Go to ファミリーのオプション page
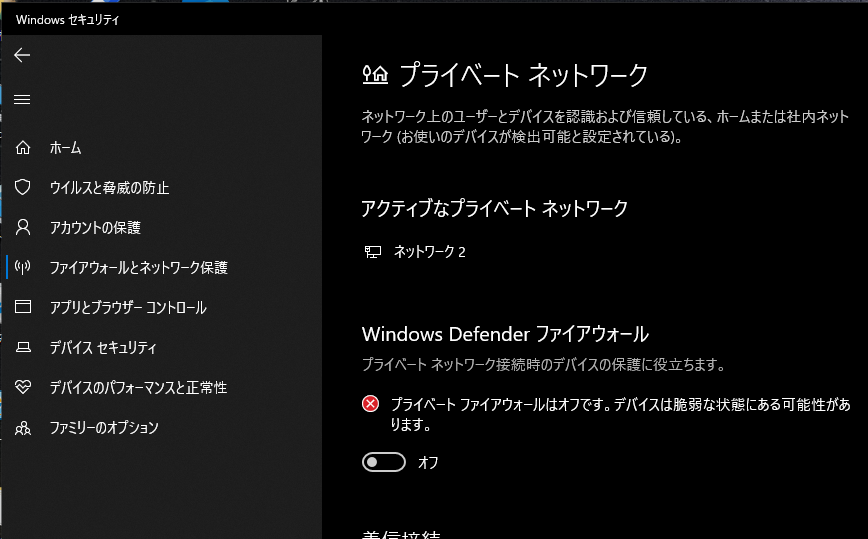 (104, 427)
